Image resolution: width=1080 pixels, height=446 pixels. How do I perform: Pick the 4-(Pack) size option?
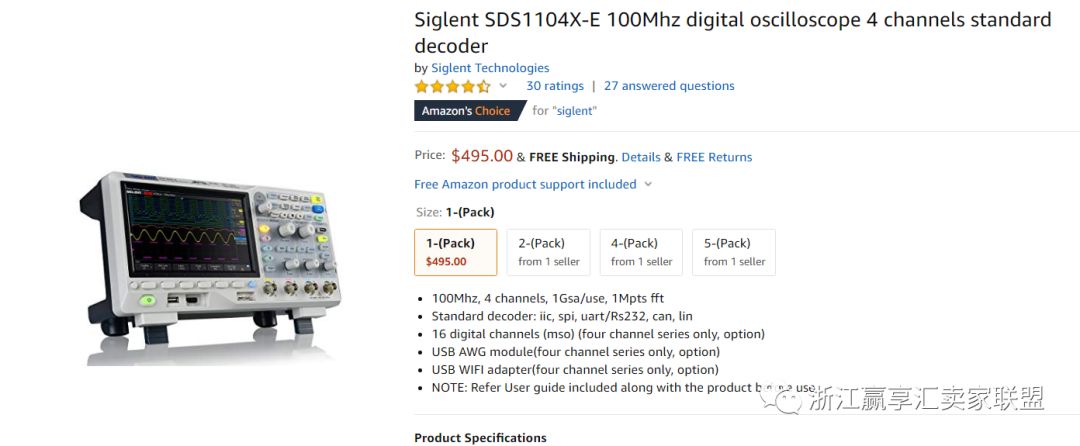pos(641,252)
